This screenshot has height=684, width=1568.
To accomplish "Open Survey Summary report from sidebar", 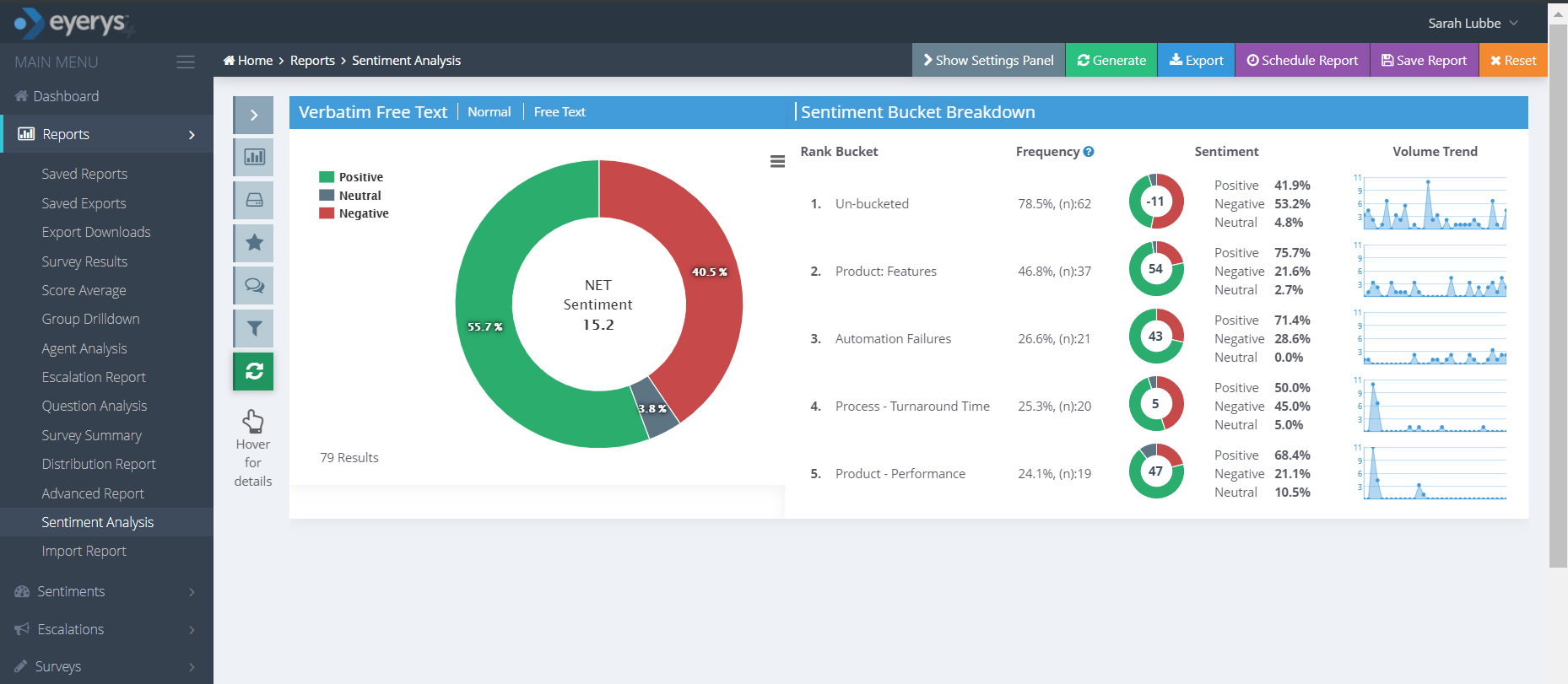I will click(x=92, y=435).
